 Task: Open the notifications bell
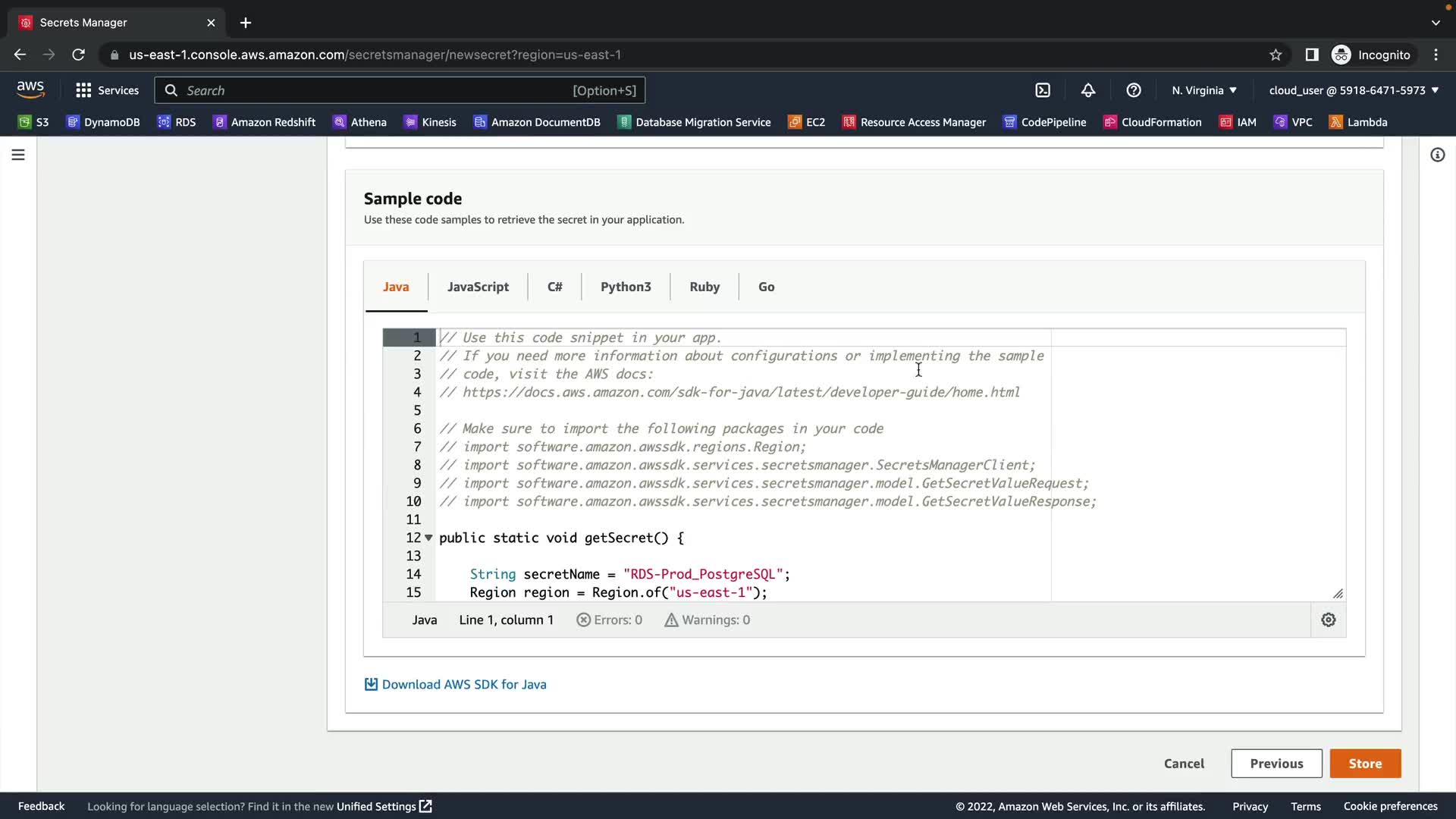[x=1088, y=90]
